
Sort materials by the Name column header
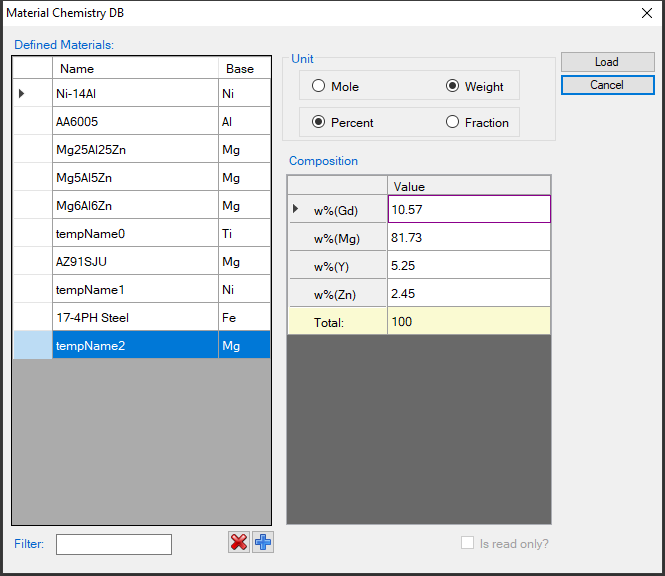click(134, 69)
